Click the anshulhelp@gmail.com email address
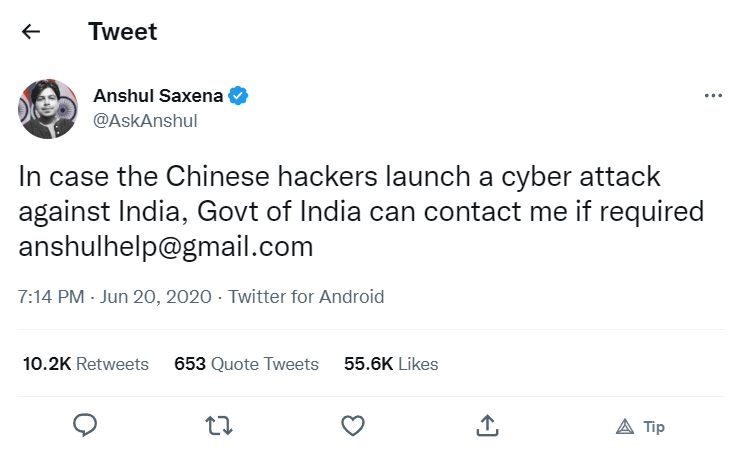Screen dimensions: 736x453 [166, 246]
